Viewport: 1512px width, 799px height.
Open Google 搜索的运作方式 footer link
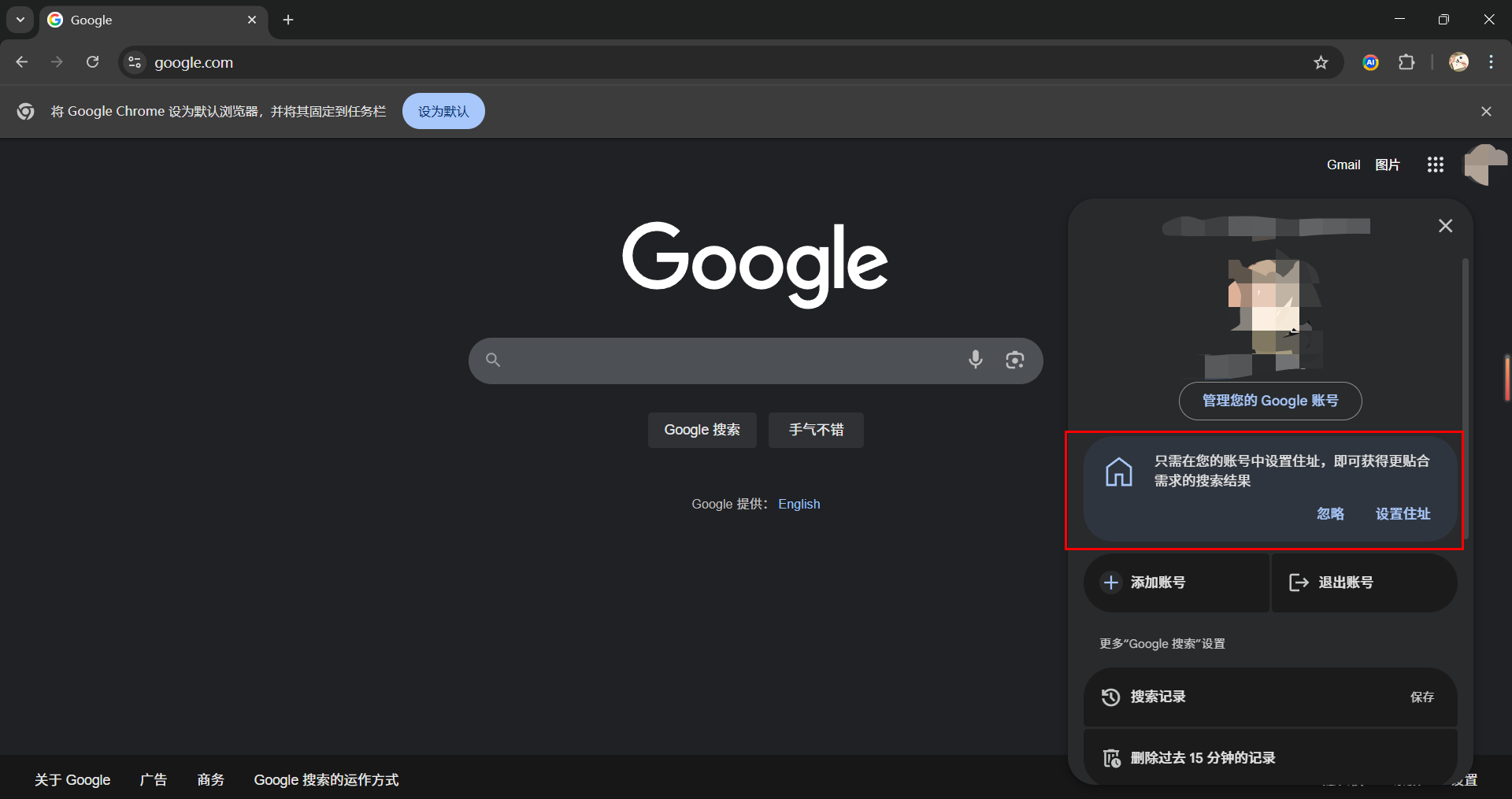tap(326, 779)
